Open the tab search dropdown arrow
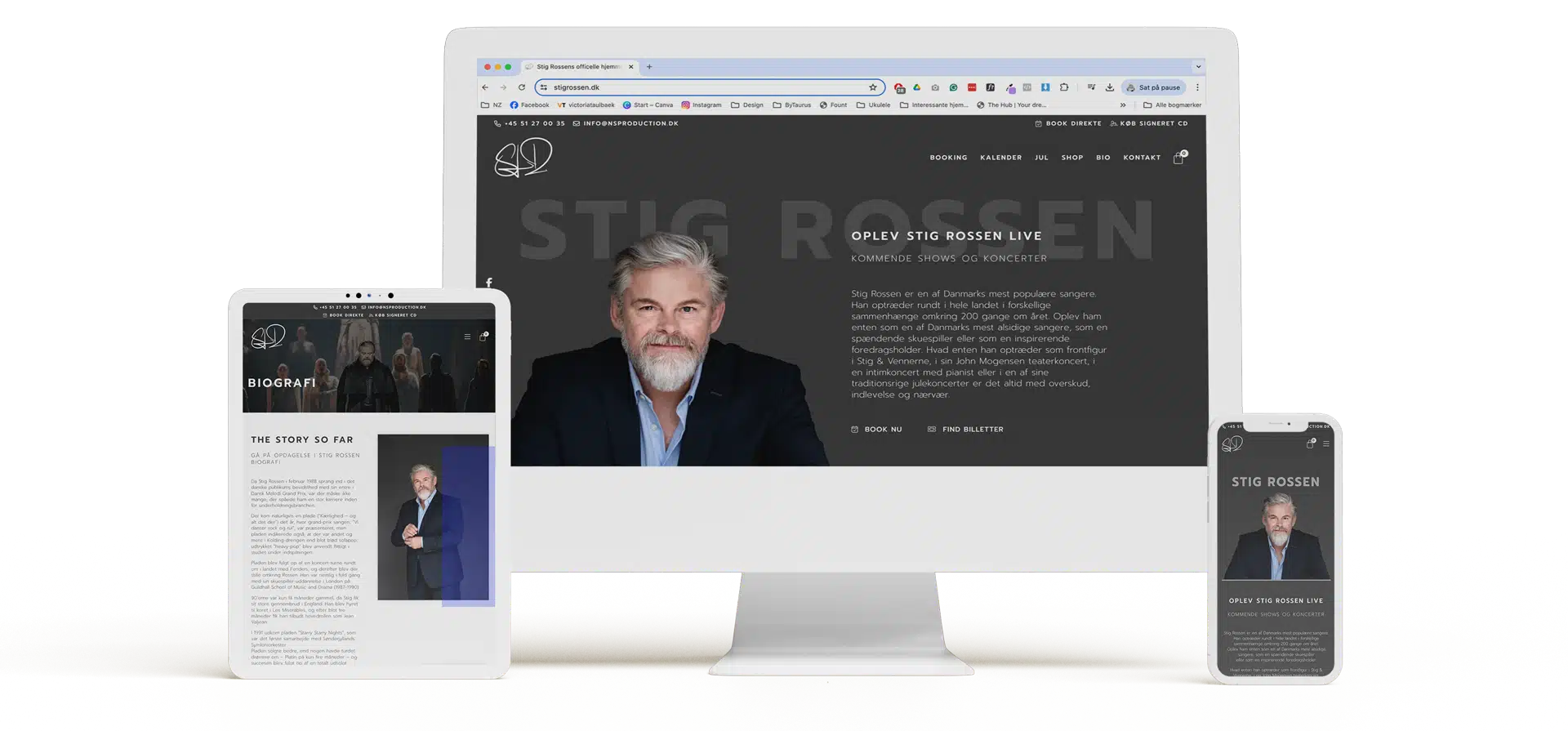Viewport: 1568px width, 731px height. click(1198, 67)
